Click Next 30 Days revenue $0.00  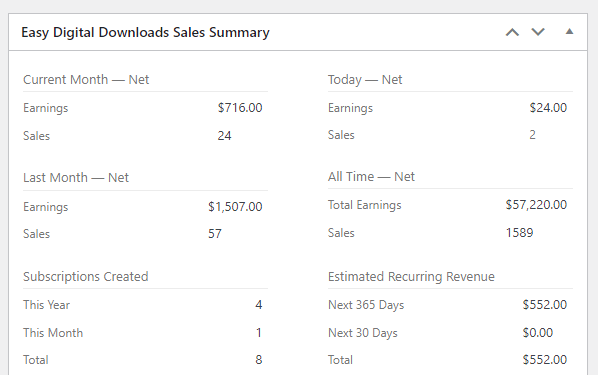(538, 333)
